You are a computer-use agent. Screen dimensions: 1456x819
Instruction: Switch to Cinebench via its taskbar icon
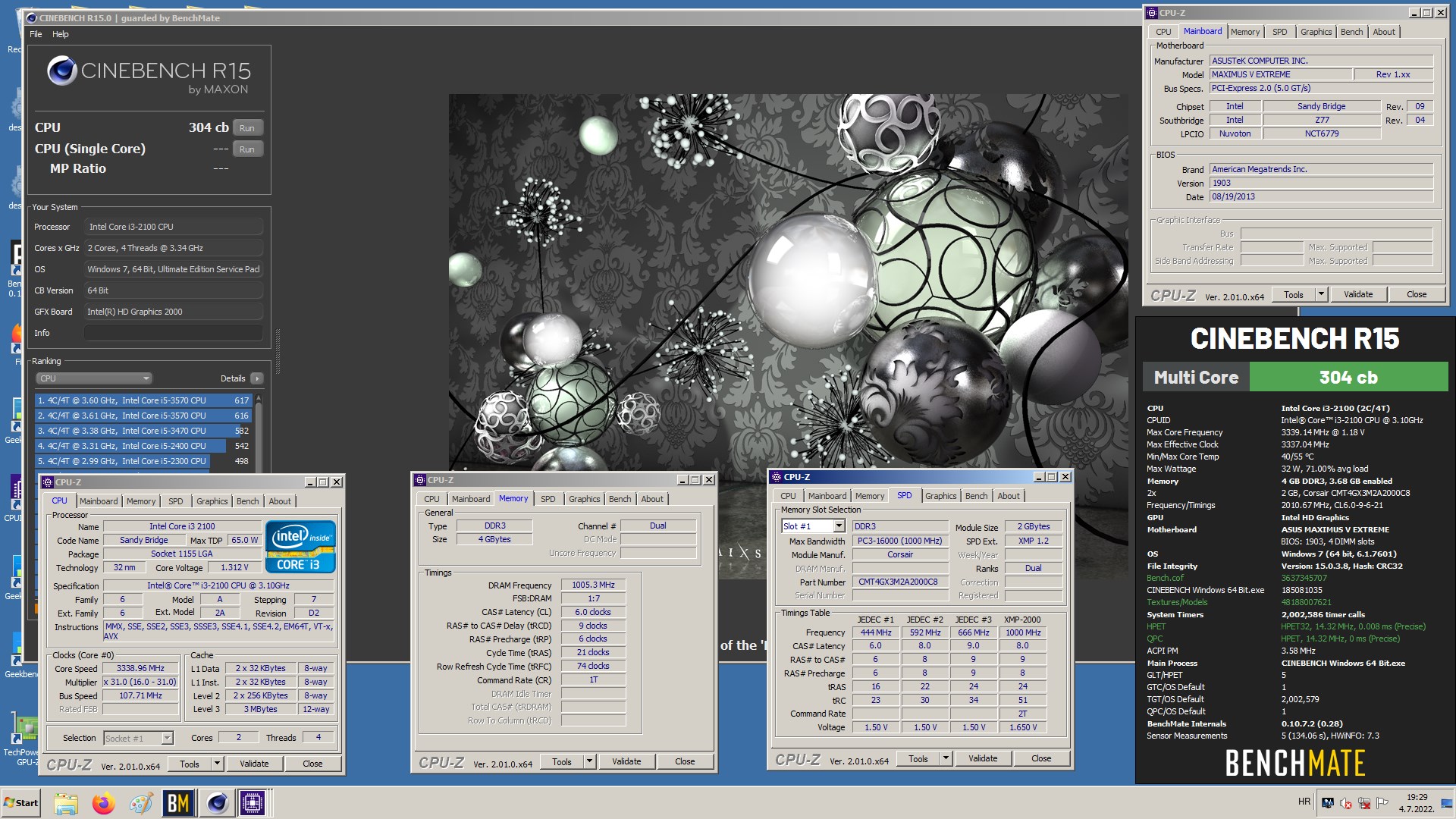coord(217,803)
